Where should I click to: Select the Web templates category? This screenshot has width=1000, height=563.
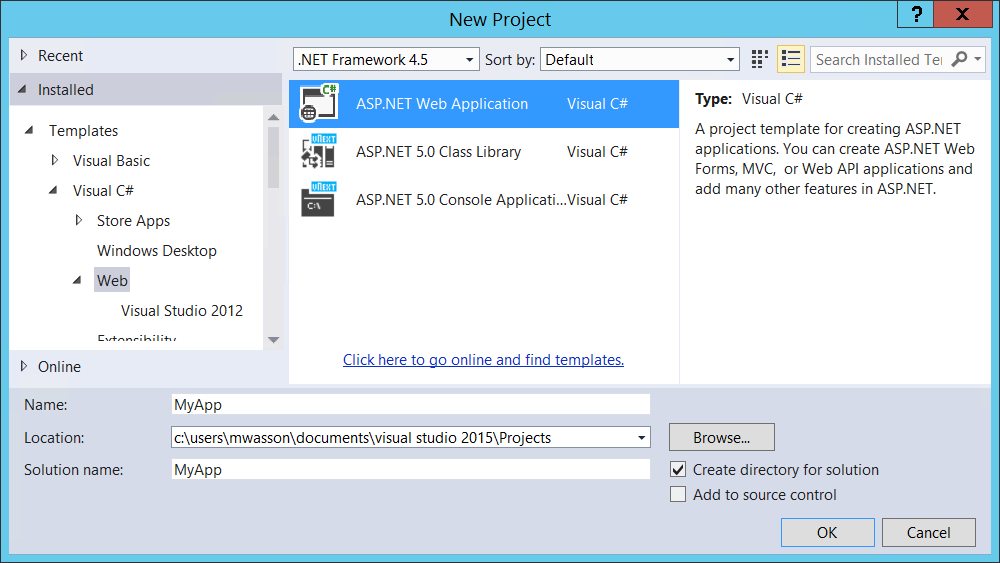click(112, 281)
